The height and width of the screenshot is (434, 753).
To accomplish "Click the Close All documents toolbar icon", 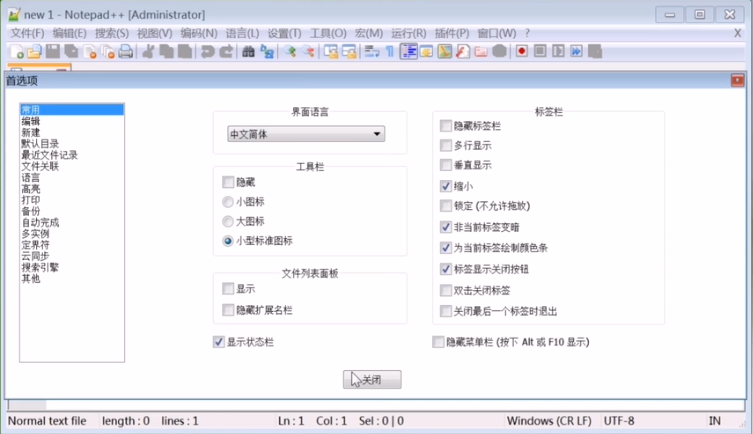I will 108,51.
